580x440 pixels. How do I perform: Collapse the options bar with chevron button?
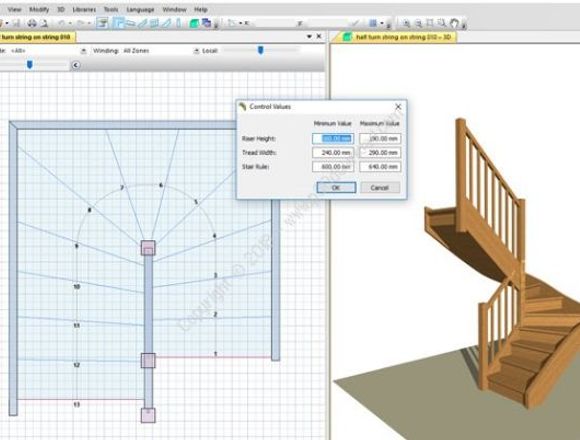75,65
